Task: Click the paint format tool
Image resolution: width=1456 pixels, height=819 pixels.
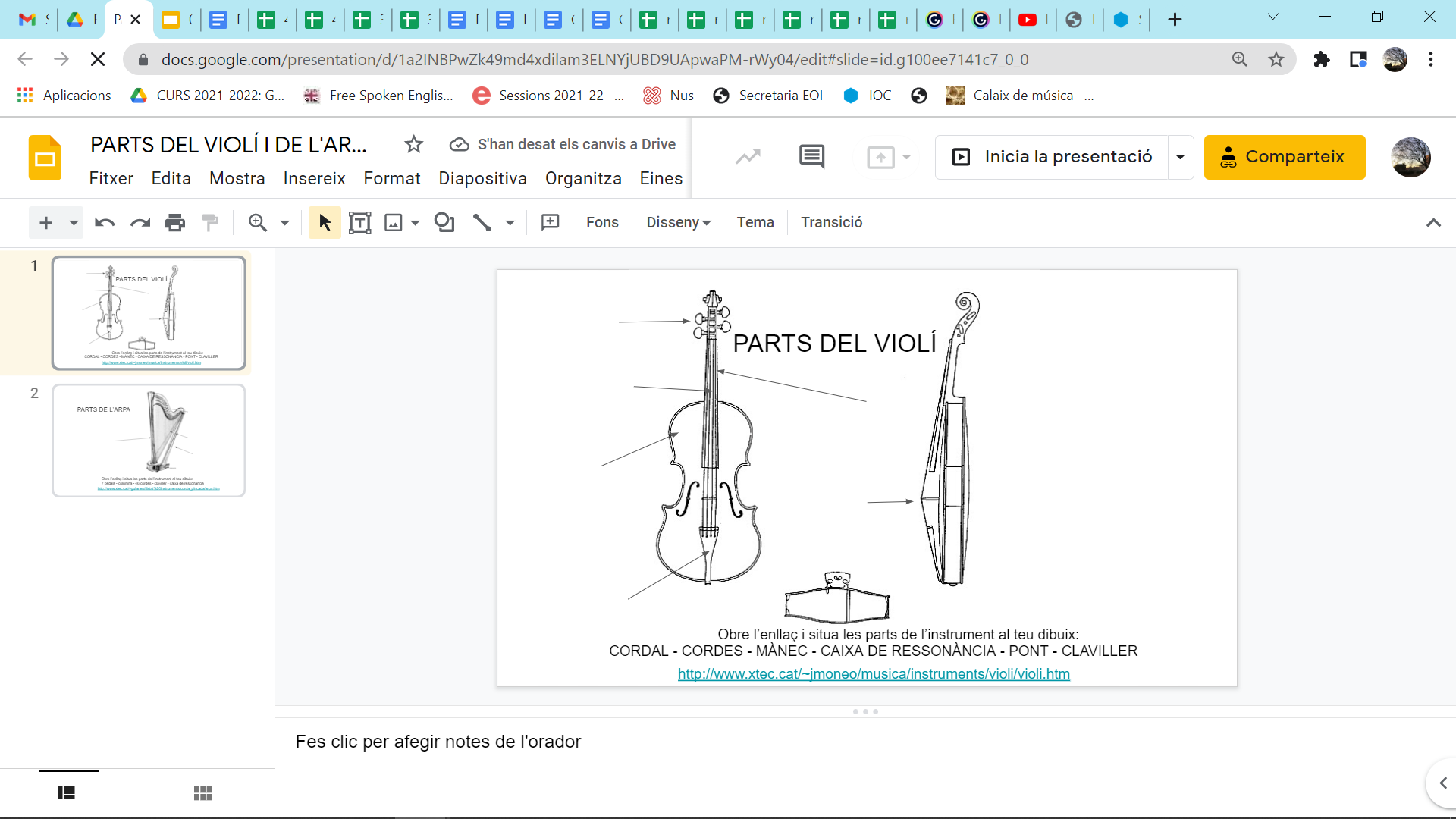Action: pyautogui.click(x=210, y=222)
